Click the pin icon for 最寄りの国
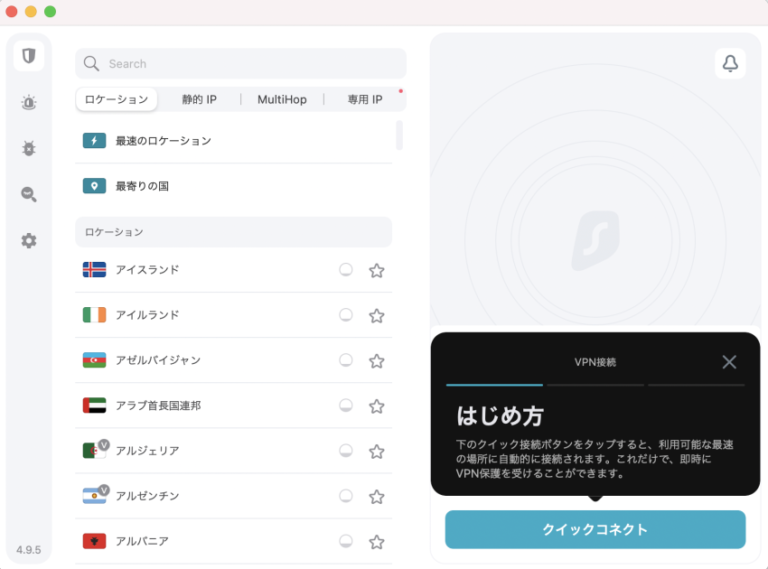 [94, 186]
